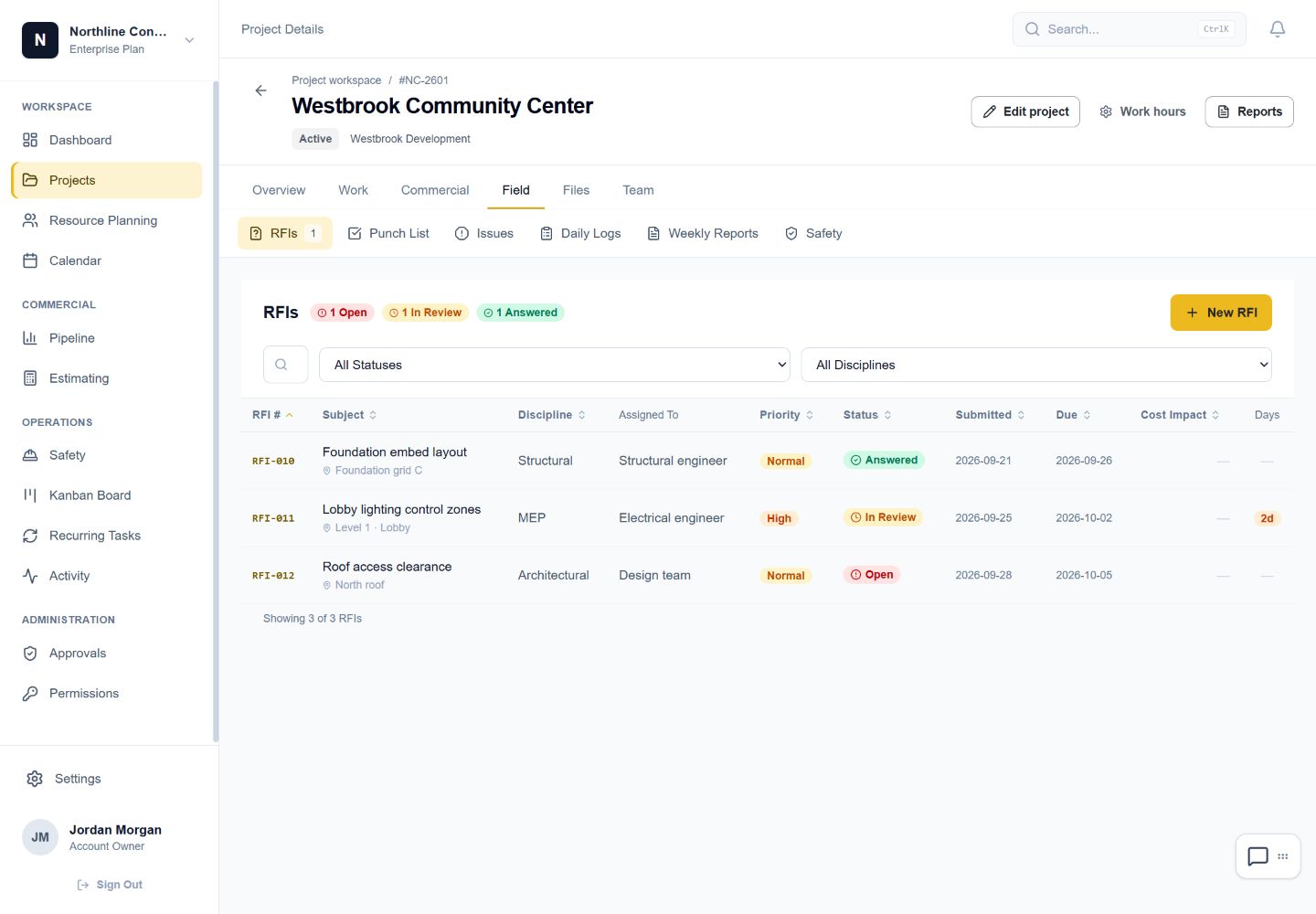
Task: Open Calendar in sidebar
Action: tap(106, 260)
